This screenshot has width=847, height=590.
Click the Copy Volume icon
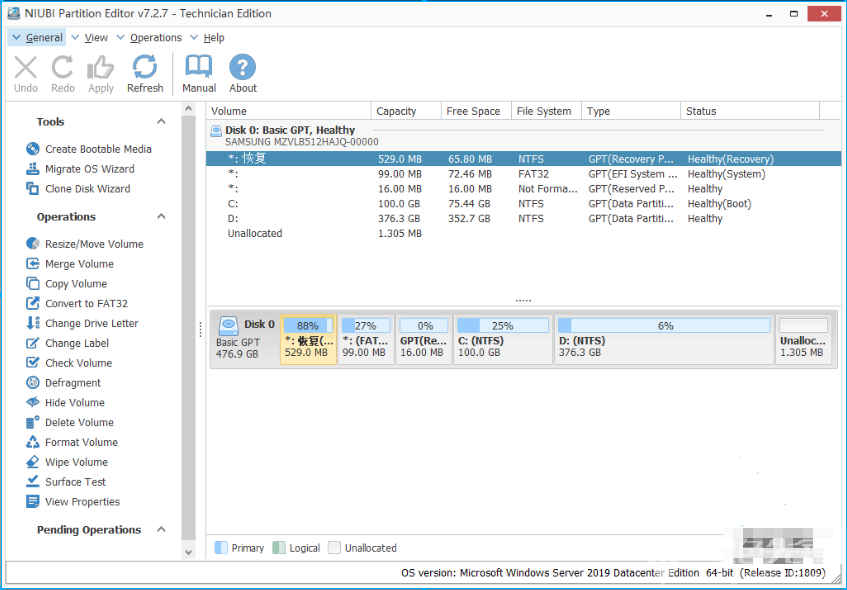click(x=32, y=284)
